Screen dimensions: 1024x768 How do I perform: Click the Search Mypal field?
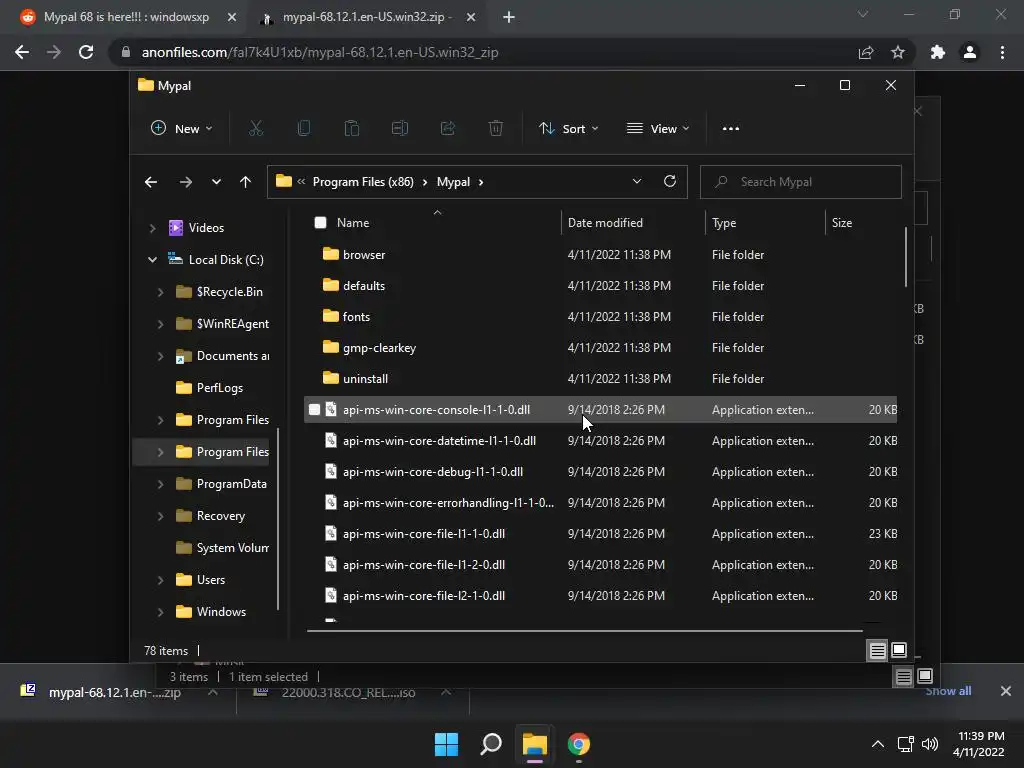[801, 182]
